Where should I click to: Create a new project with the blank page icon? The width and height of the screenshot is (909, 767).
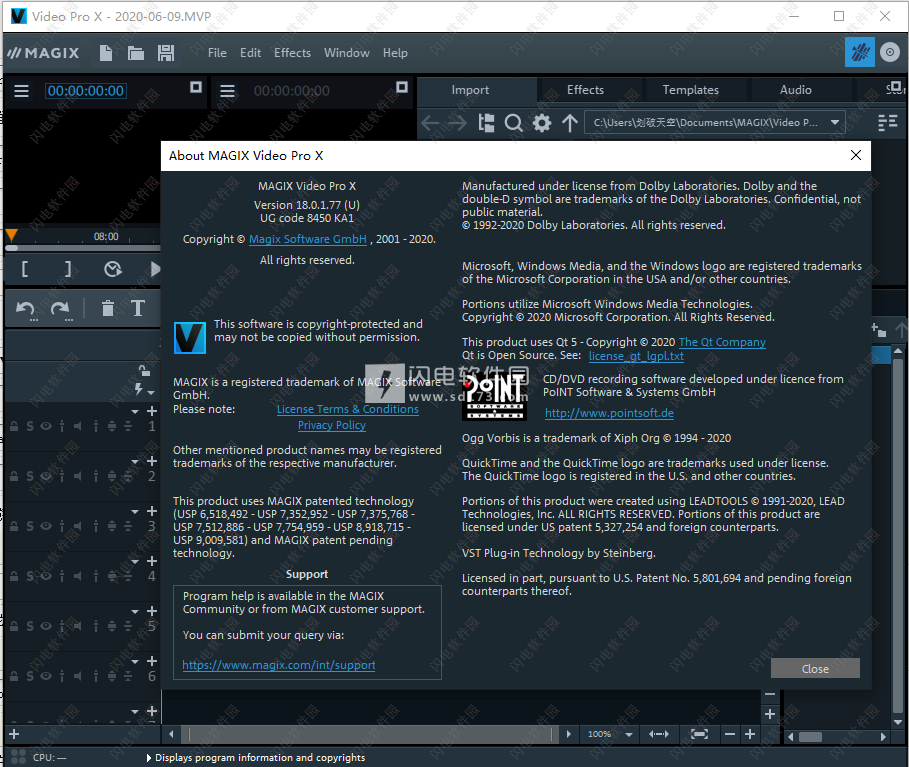pyautogui.click(x=106, y=53)
